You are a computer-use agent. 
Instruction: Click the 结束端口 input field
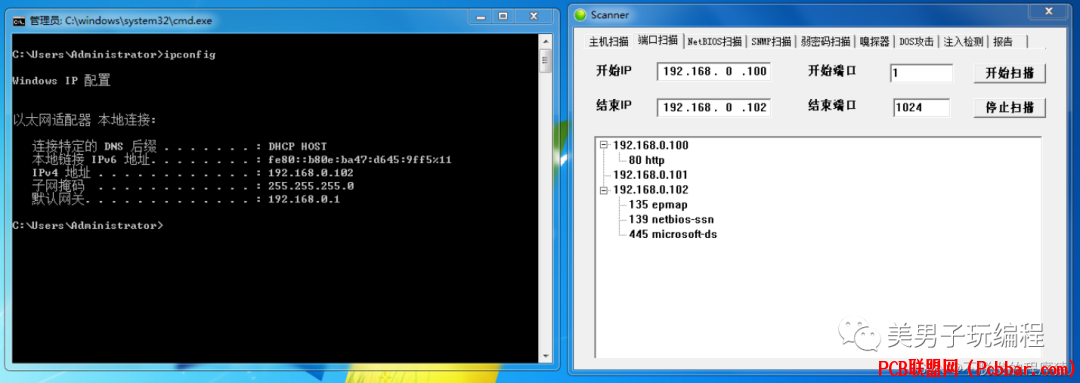pos(921,108)
